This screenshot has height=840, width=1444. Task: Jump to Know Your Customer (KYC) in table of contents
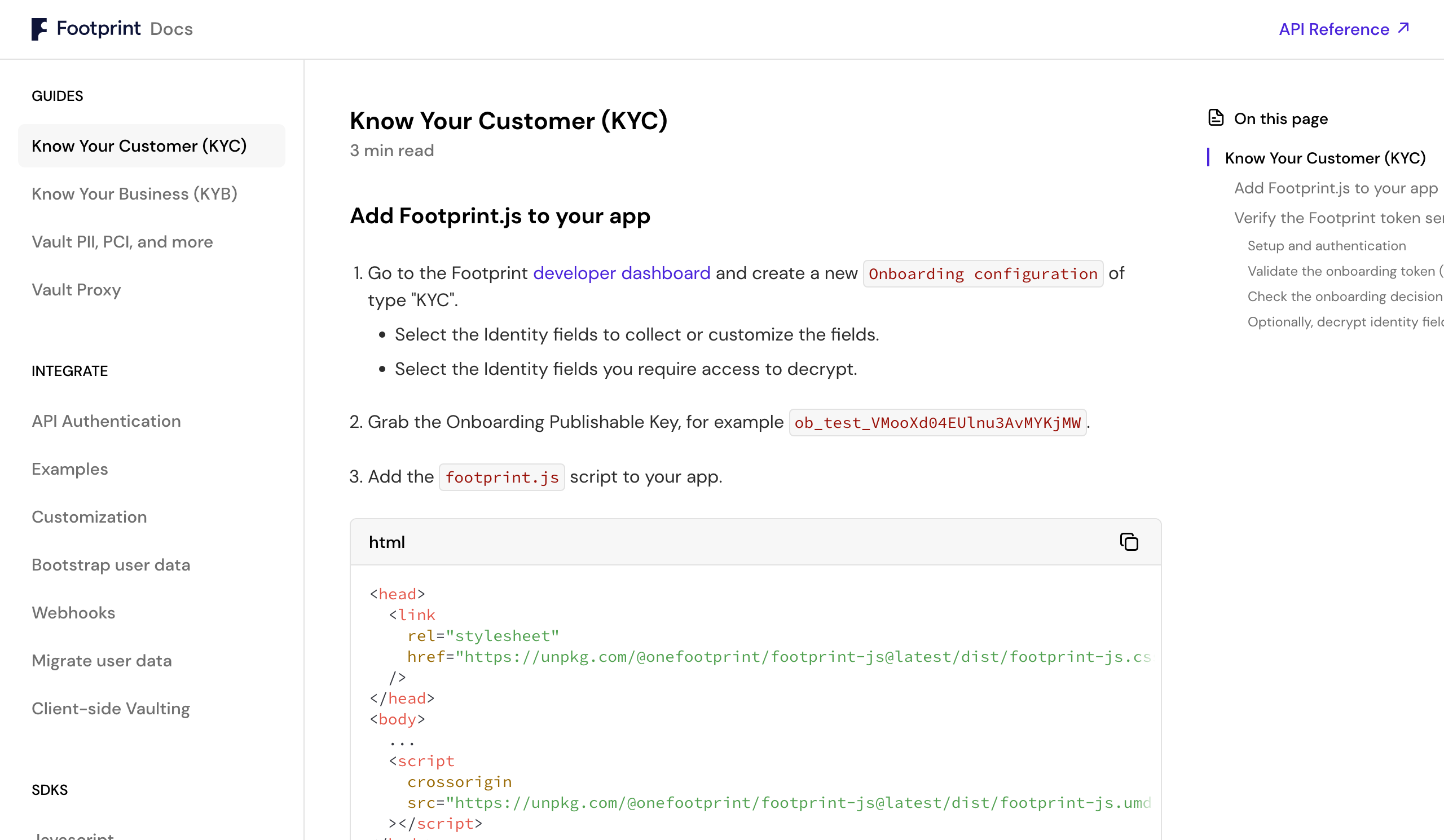click(1325, 158)
